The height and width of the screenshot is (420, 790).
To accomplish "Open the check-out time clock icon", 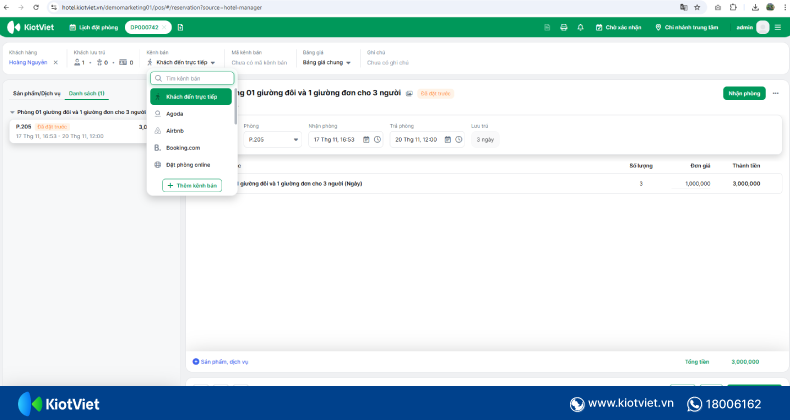I will (x=458, y=139).
